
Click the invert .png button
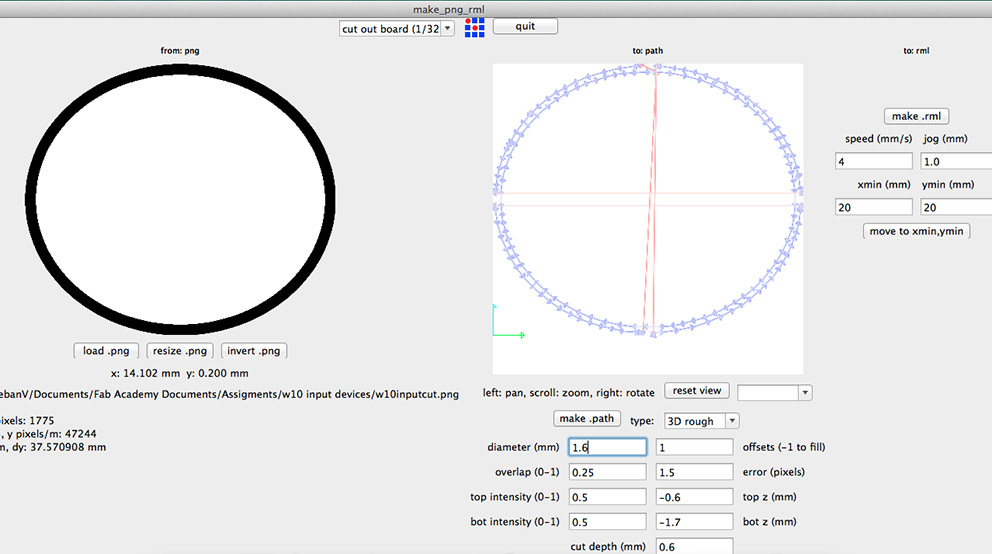254,350
